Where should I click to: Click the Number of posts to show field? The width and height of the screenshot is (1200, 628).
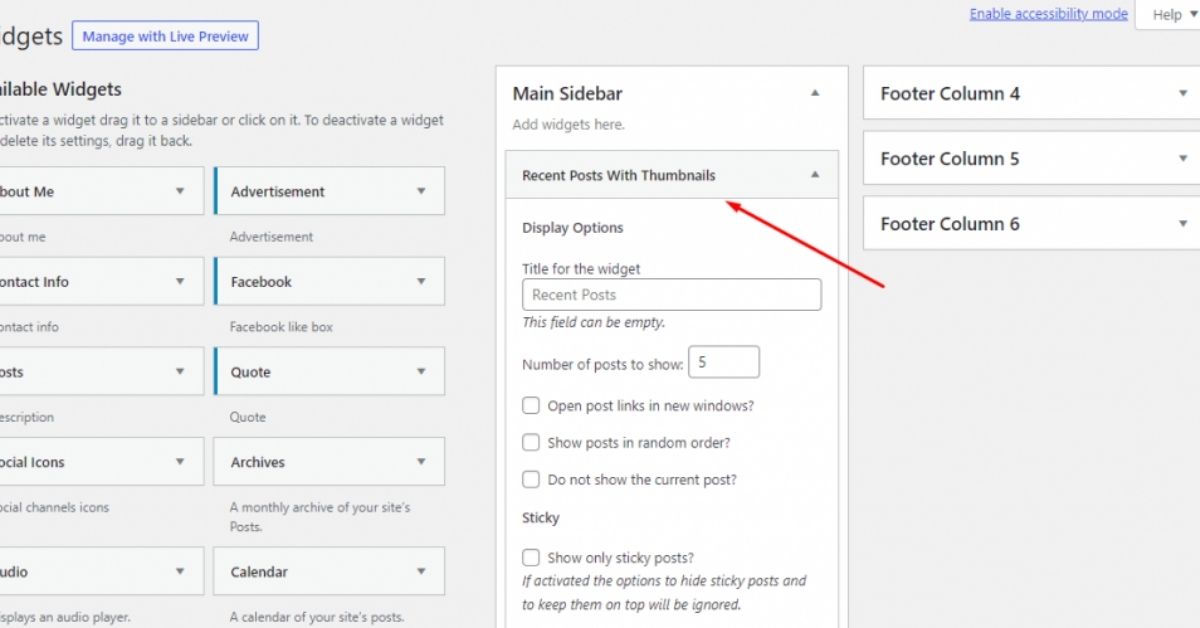pyautogui.click(x=724, y=363)
